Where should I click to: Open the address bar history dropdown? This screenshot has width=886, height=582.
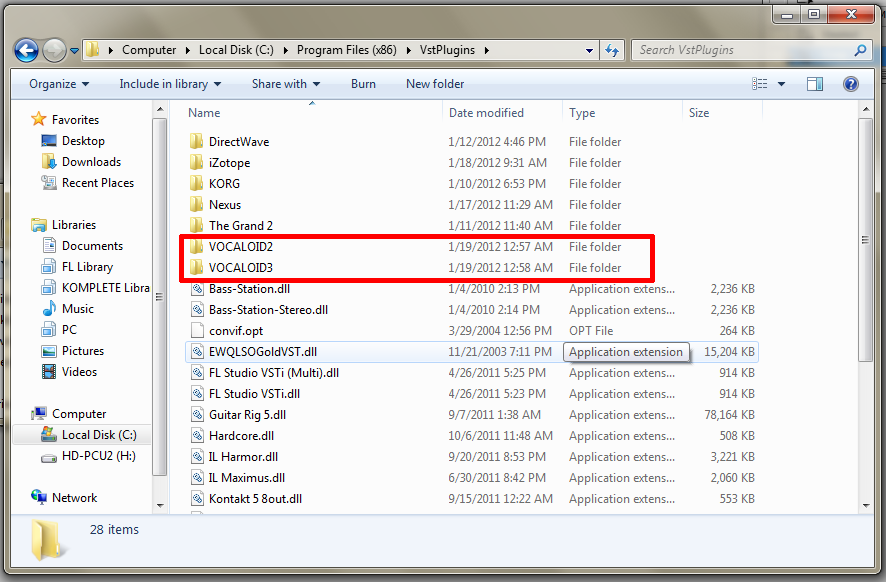(589, 51)
